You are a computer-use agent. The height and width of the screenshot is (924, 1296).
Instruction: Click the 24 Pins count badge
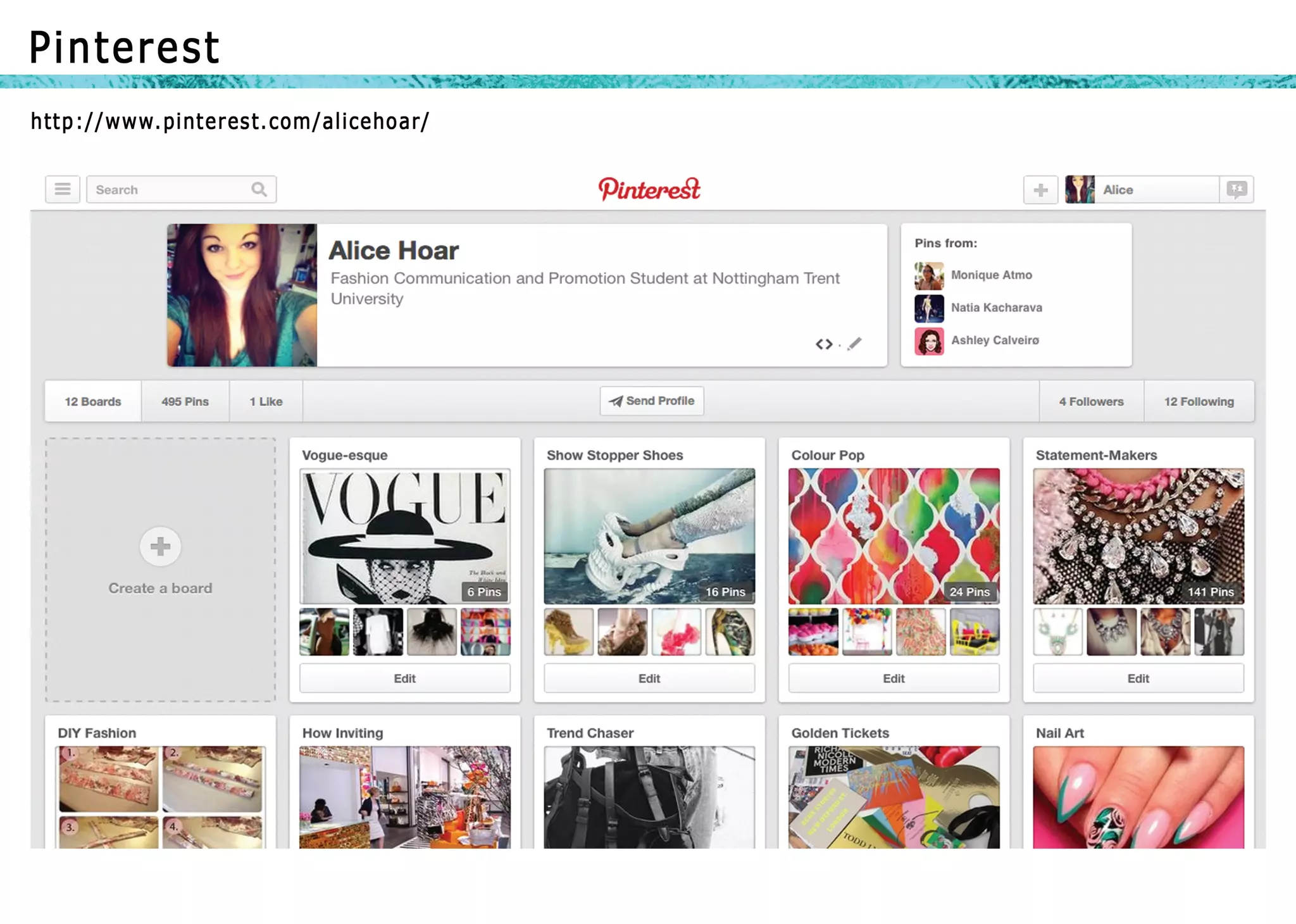tap(969, 592)
